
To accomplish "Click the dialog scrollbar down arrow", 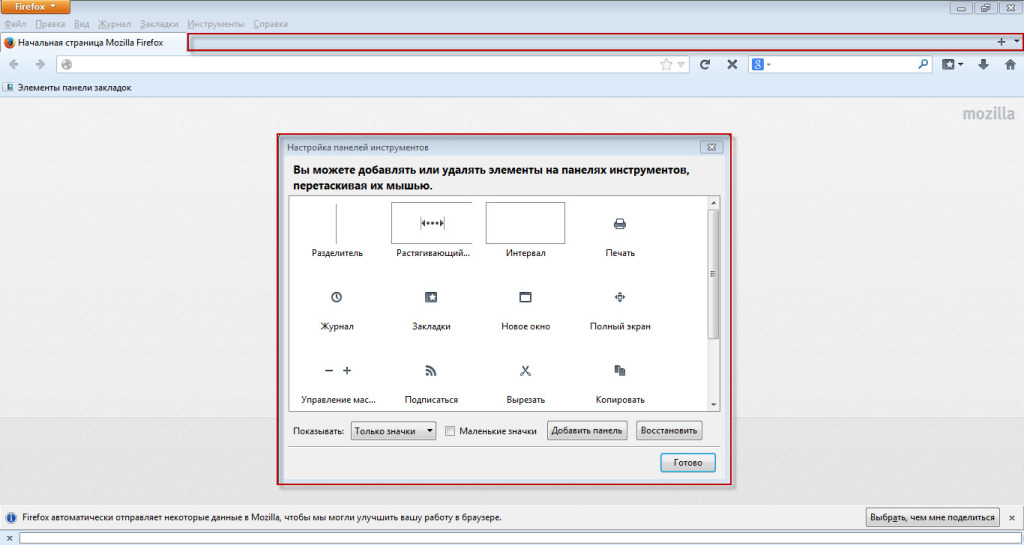I will click(x=713, y=405).
